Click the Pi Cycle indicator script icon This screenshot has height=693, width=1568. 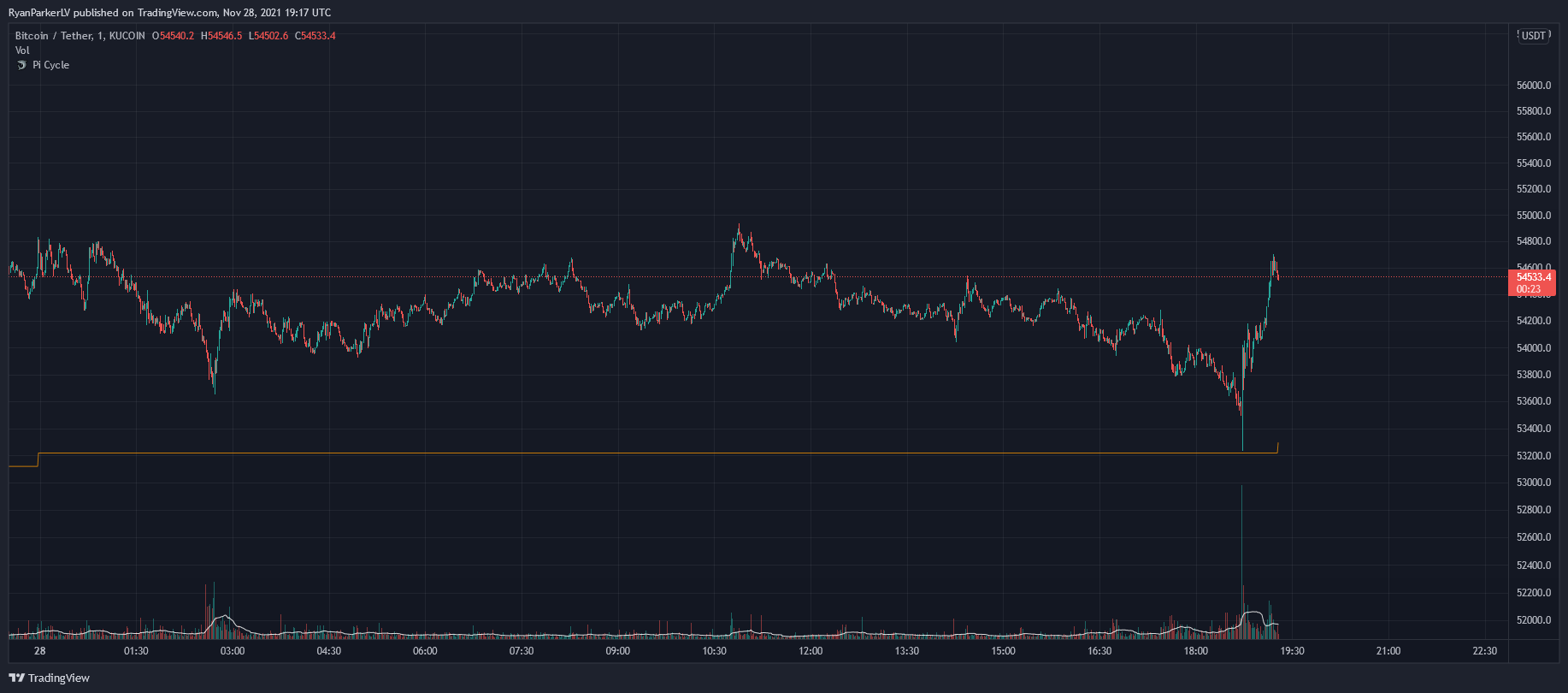pos(21,65)
